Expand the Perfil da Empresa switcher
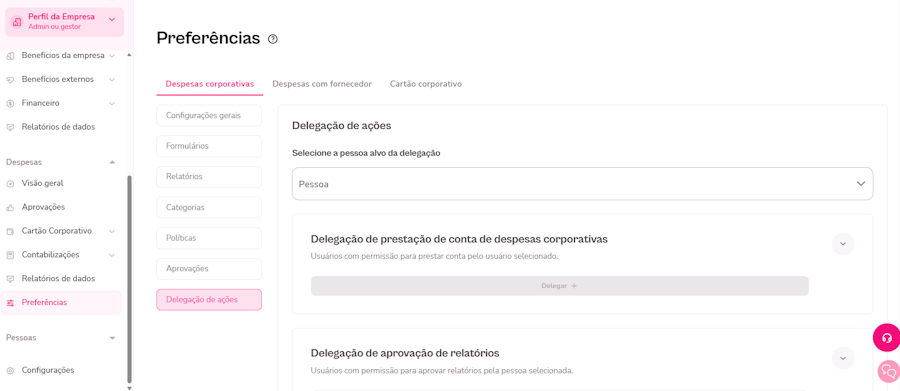This screenshot has width=900, height=391. [112, 20]
